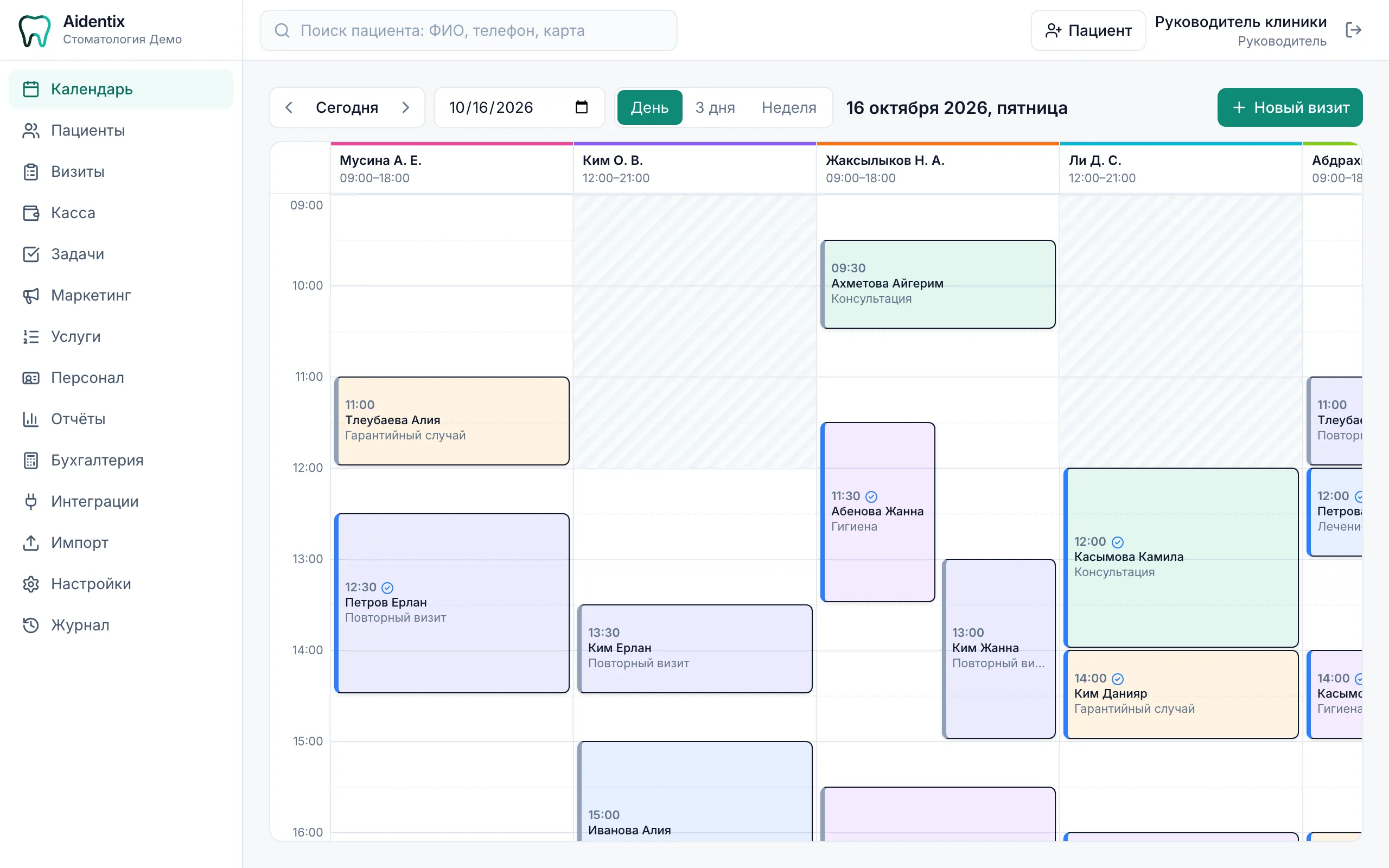Click the Пациенты people icon
The image size is (1389, 868).
[31, 130]
